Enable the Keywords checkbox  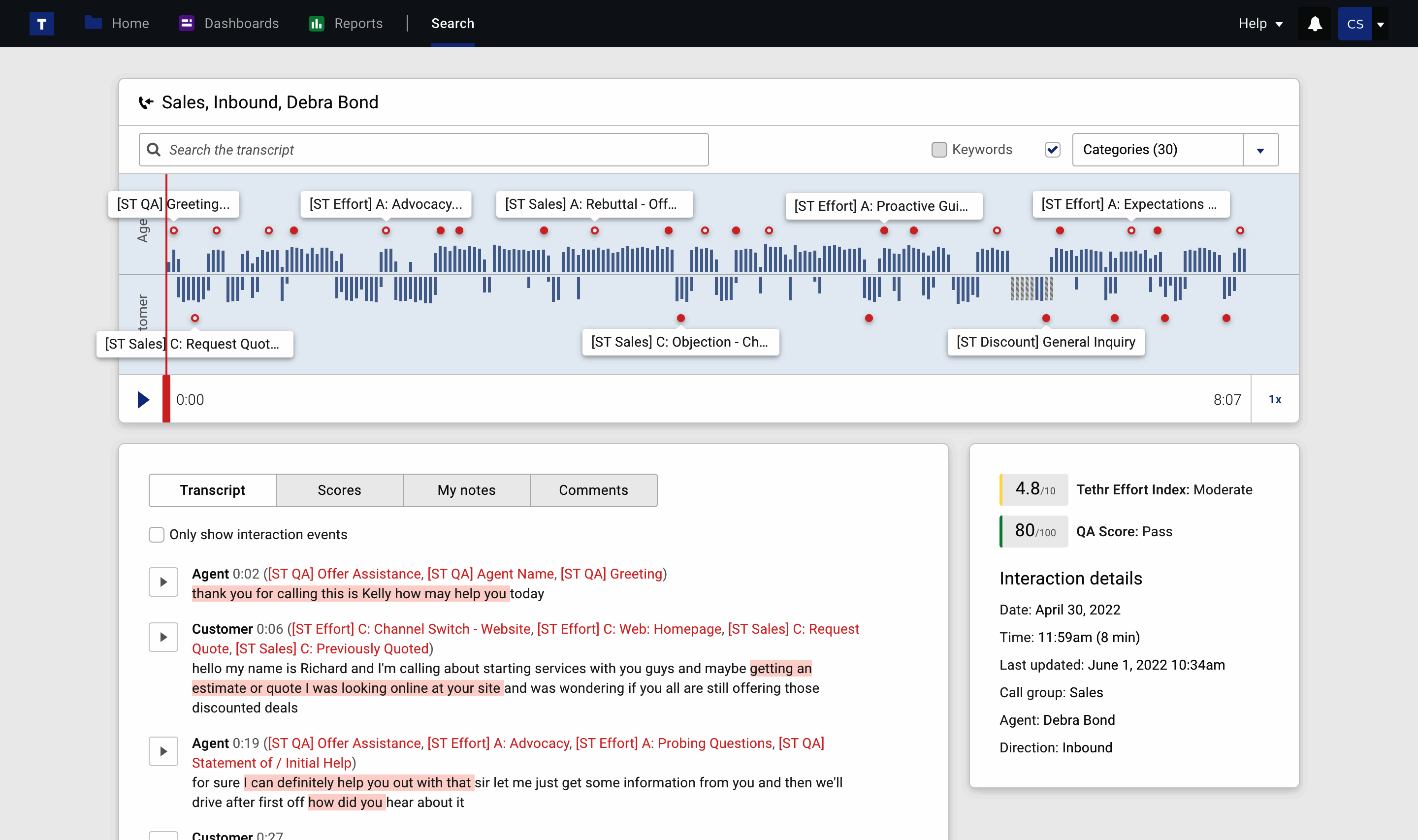tap(939, 149)
